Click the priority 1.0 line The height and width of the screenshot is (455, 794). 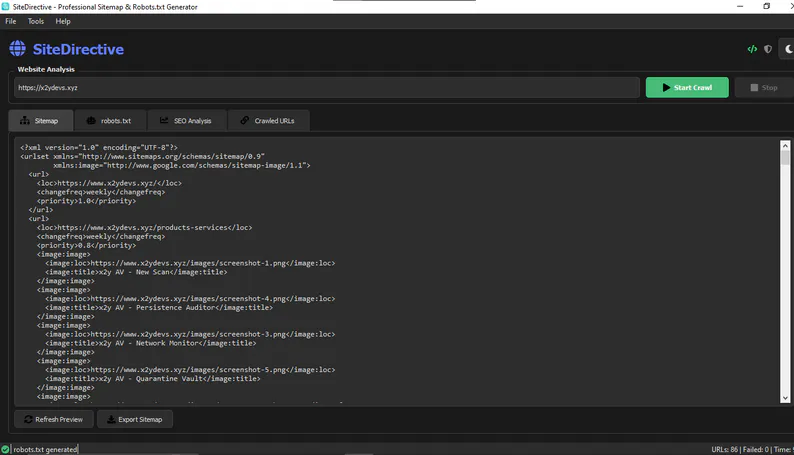[86, 201]
